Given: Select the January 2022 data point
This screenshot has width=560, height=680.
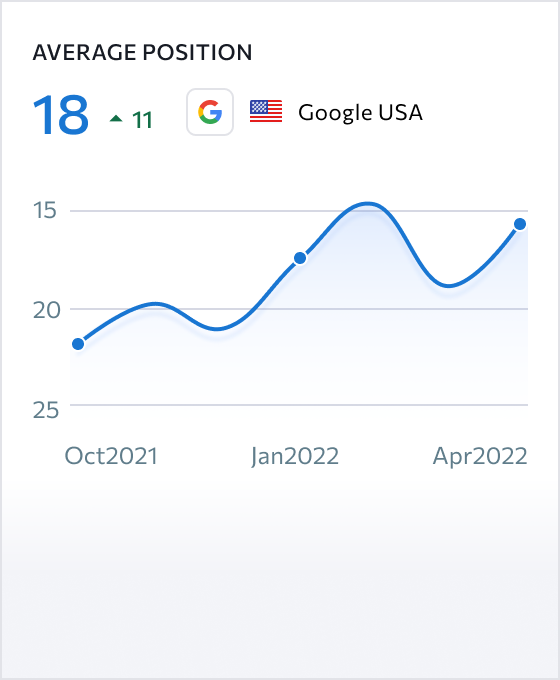Looking at the screenshot, I should coord(300,258).
